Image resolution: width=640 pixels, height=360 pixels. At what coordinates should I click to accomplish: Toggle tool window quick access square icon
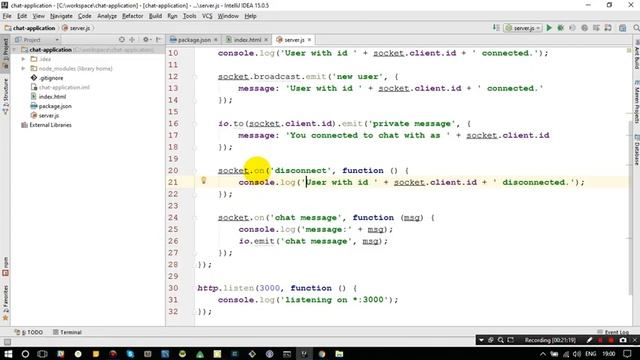pyautogui.click(x=7, y=342)
